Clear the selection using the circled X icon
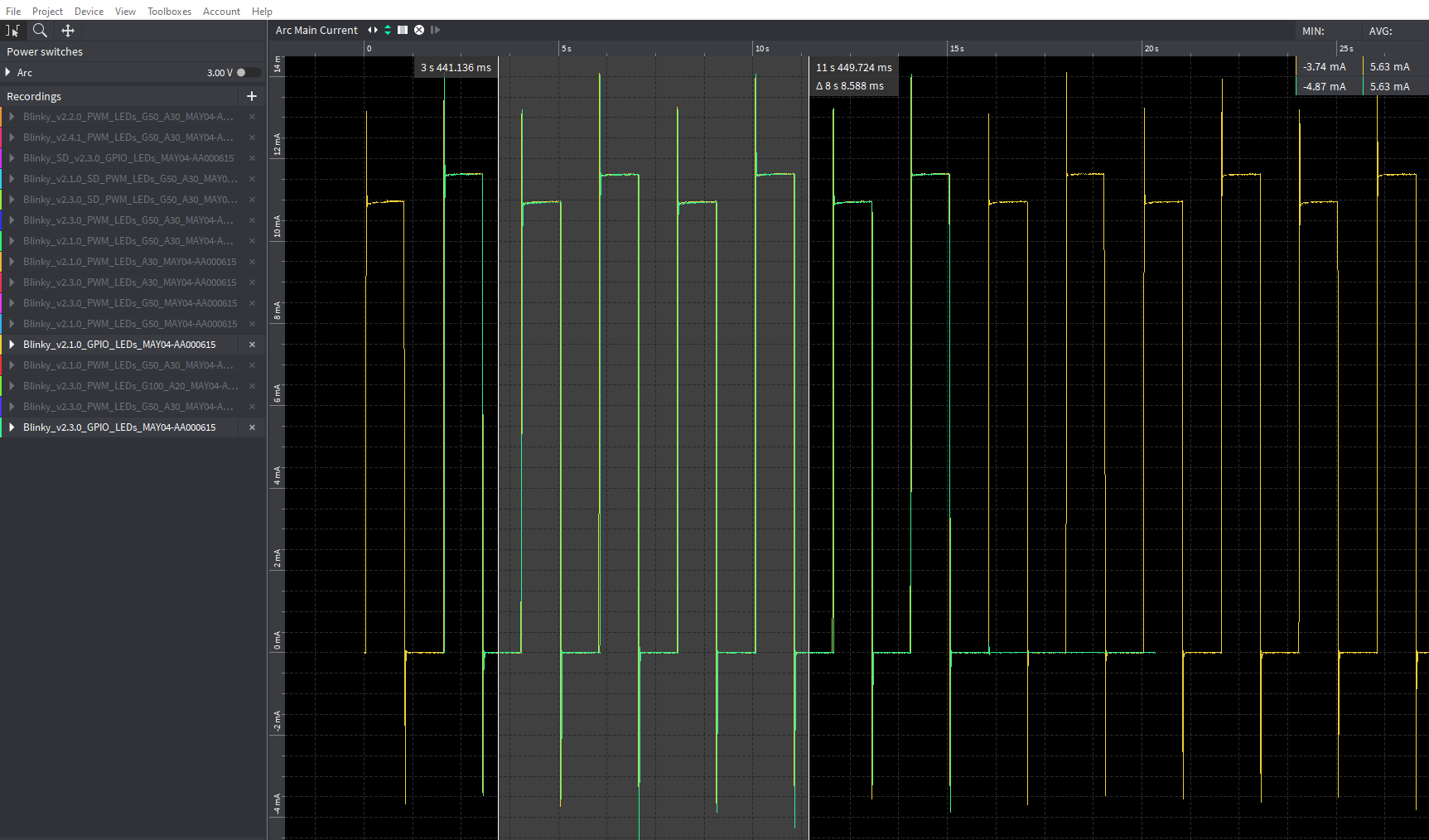The height and width of the screenshot is (840, 1429). click(x=419, y=30)
